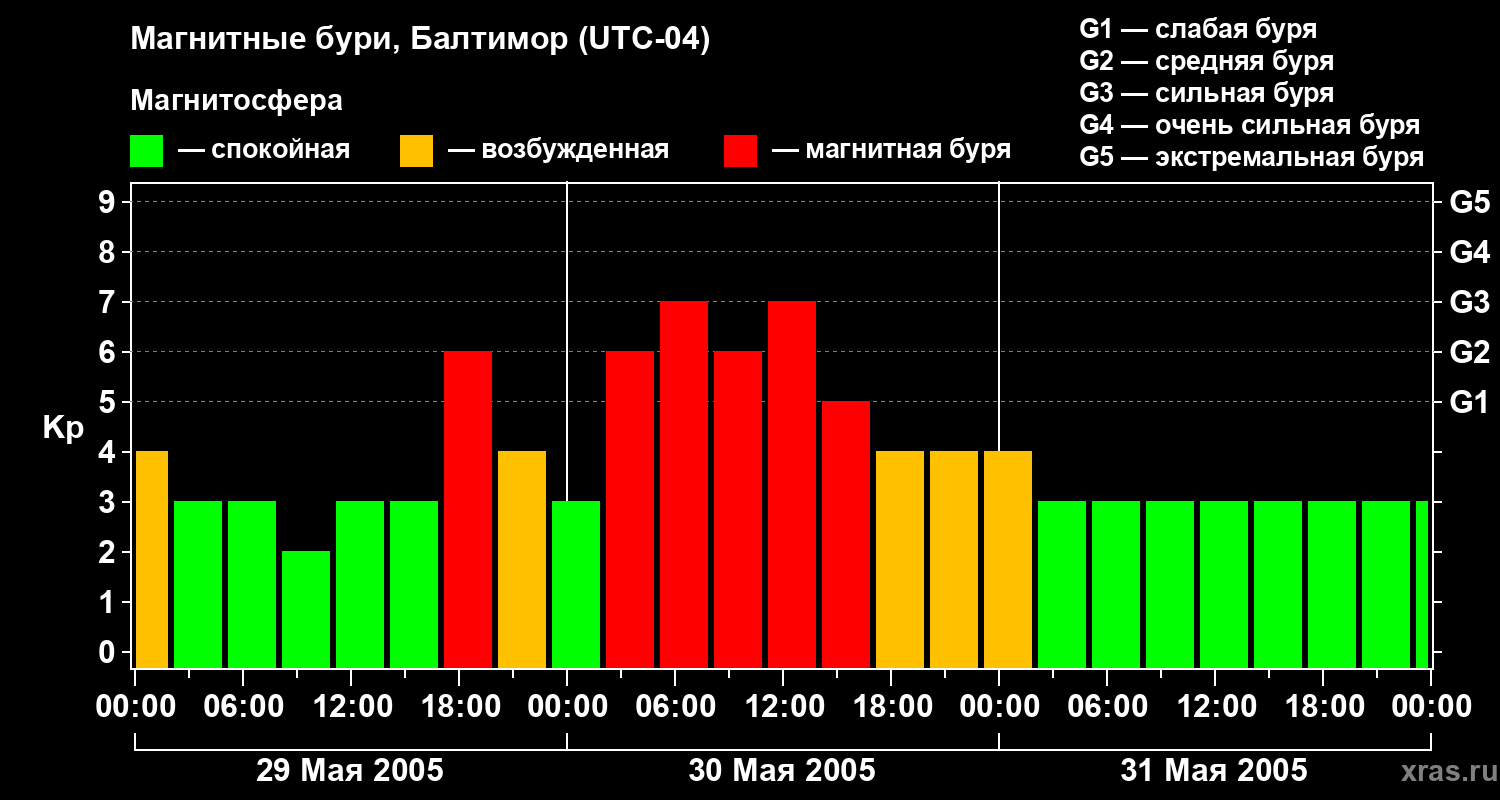The width and height of the screenshot is (1500, 800).
Task: Click the '— возбужденная' legend label
Action: tap(558, 150)
